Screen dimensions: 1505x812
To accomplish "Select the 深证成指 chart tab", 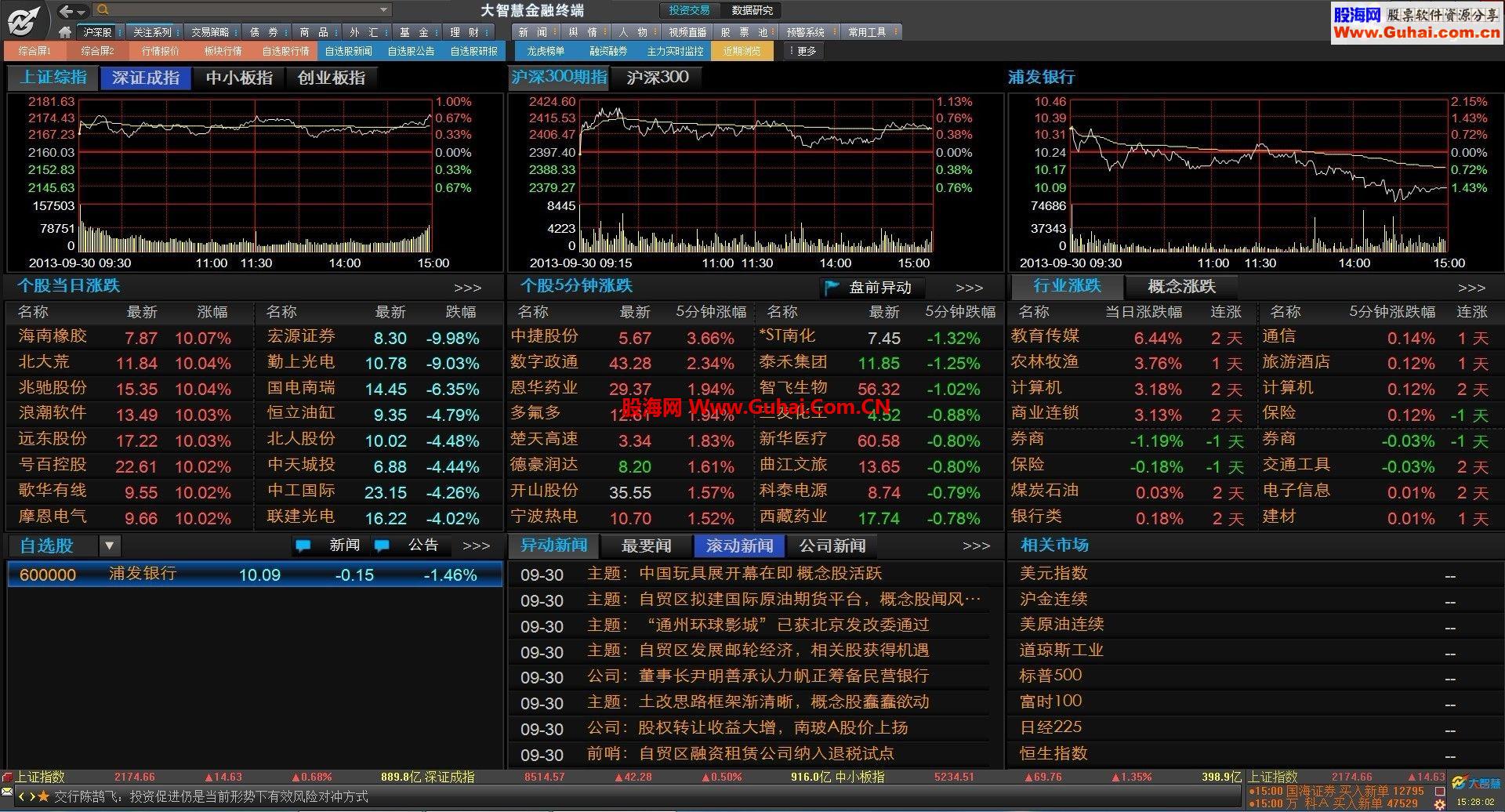I will (146, 78).
